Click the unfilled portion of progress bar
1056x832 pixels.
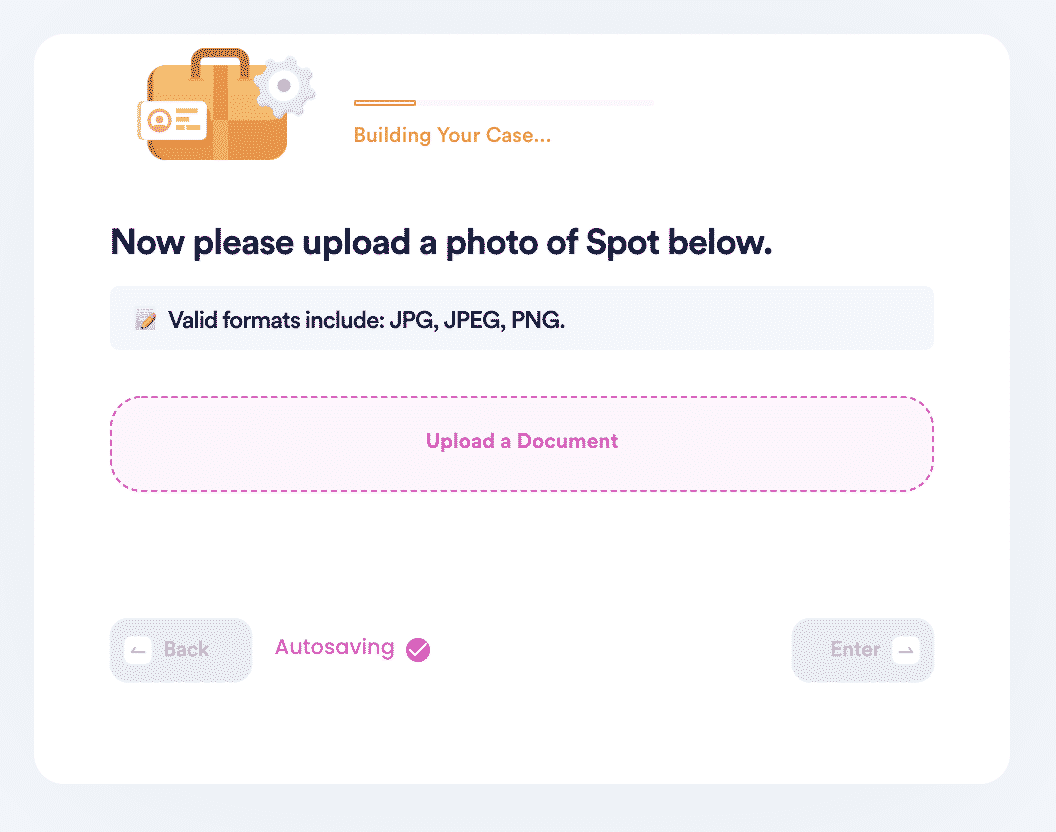[535, 103]
